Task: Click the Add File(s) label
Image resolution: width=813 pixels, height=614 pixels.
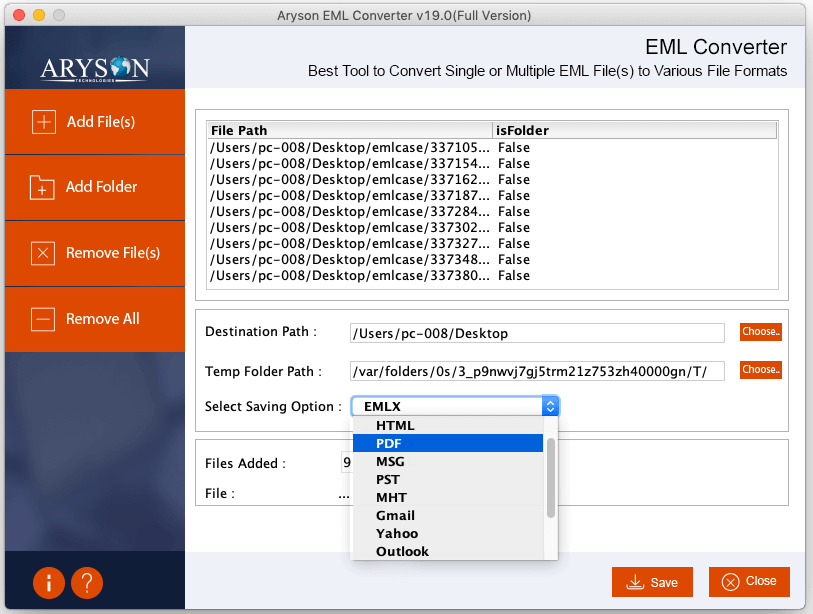Action: [101, 122]
